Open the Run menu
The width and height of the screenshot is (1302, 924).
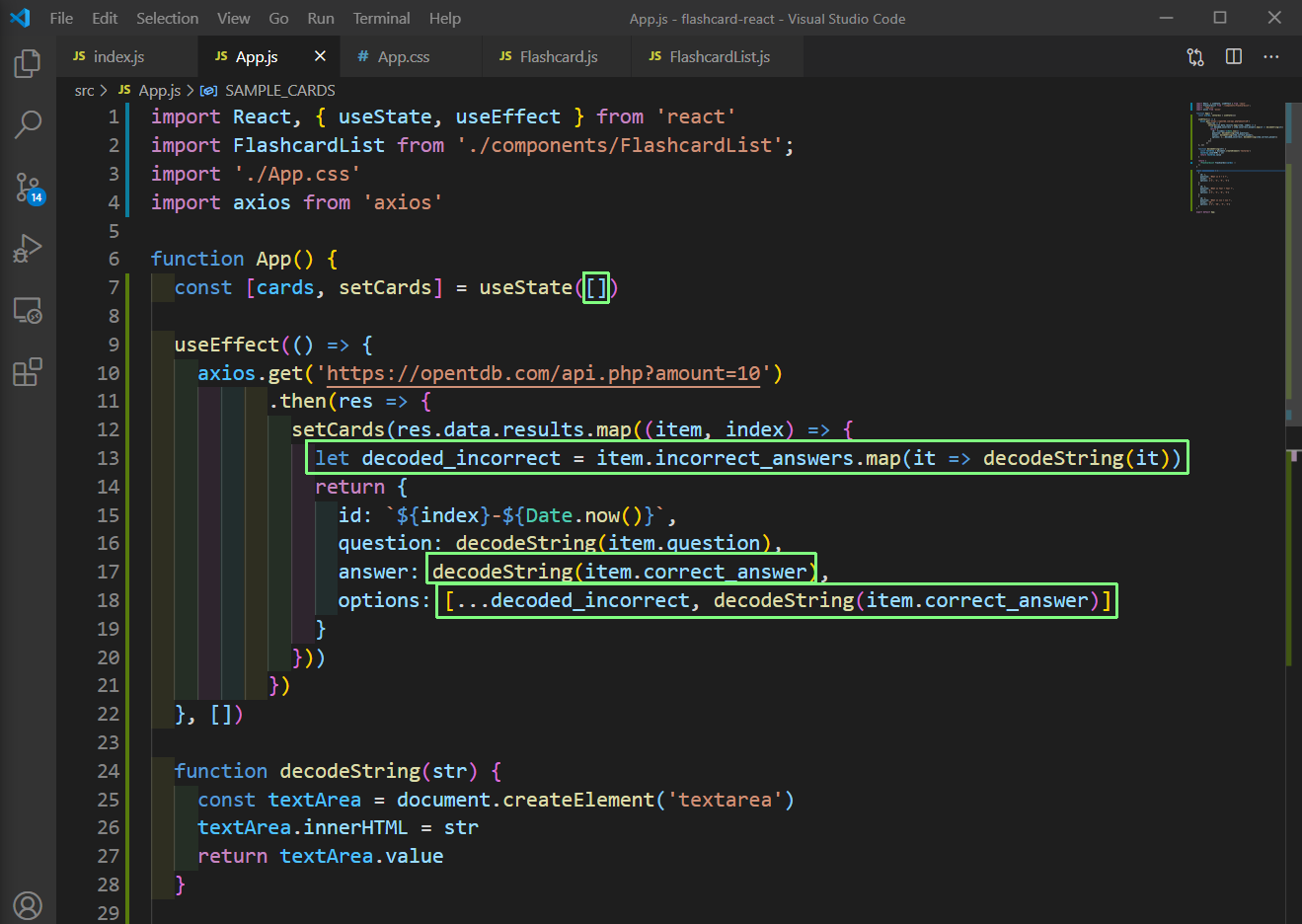point(321,18)
